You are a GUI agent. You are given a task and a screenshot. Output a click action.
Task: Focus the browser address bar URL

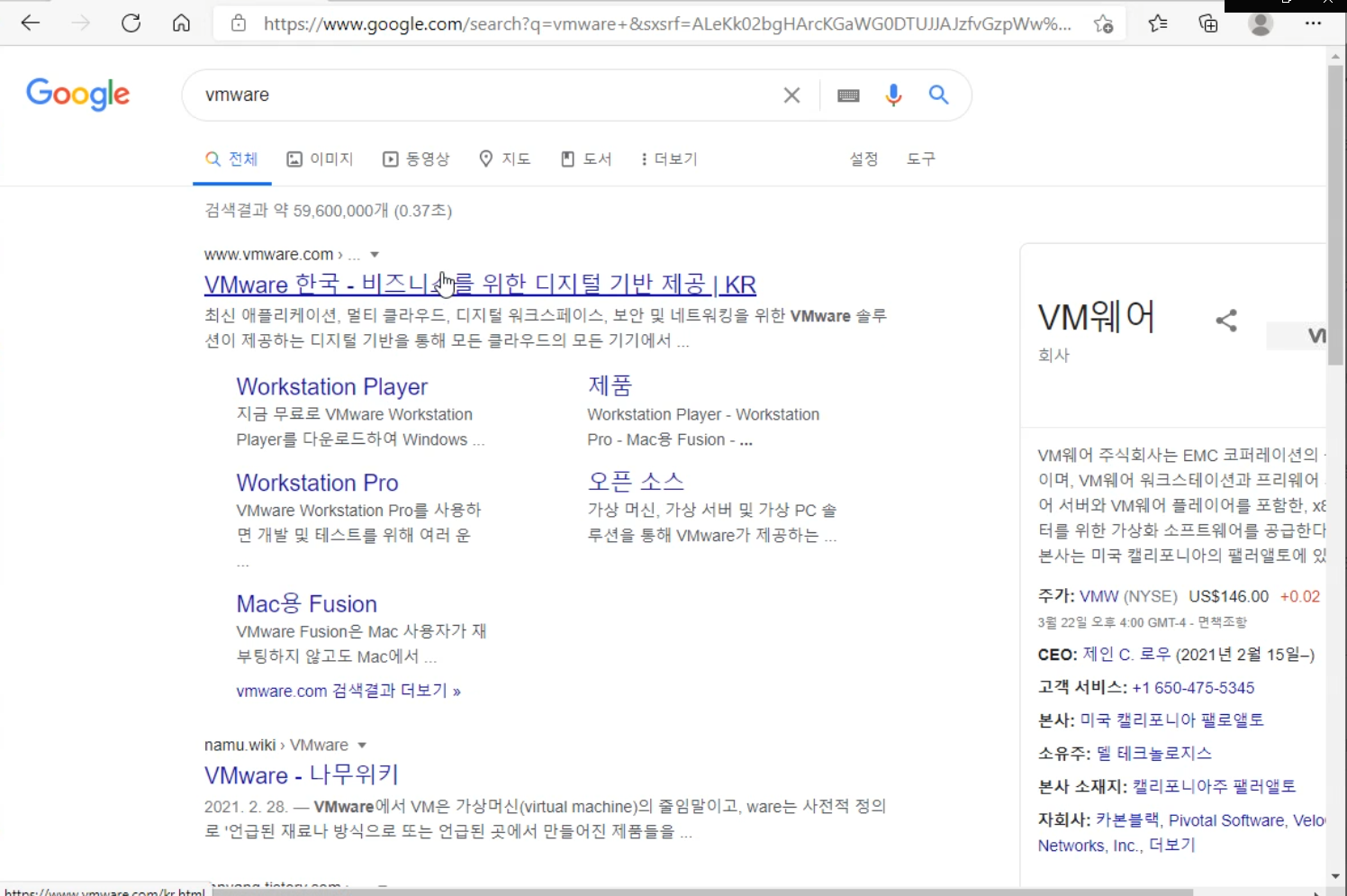[666, 24]
